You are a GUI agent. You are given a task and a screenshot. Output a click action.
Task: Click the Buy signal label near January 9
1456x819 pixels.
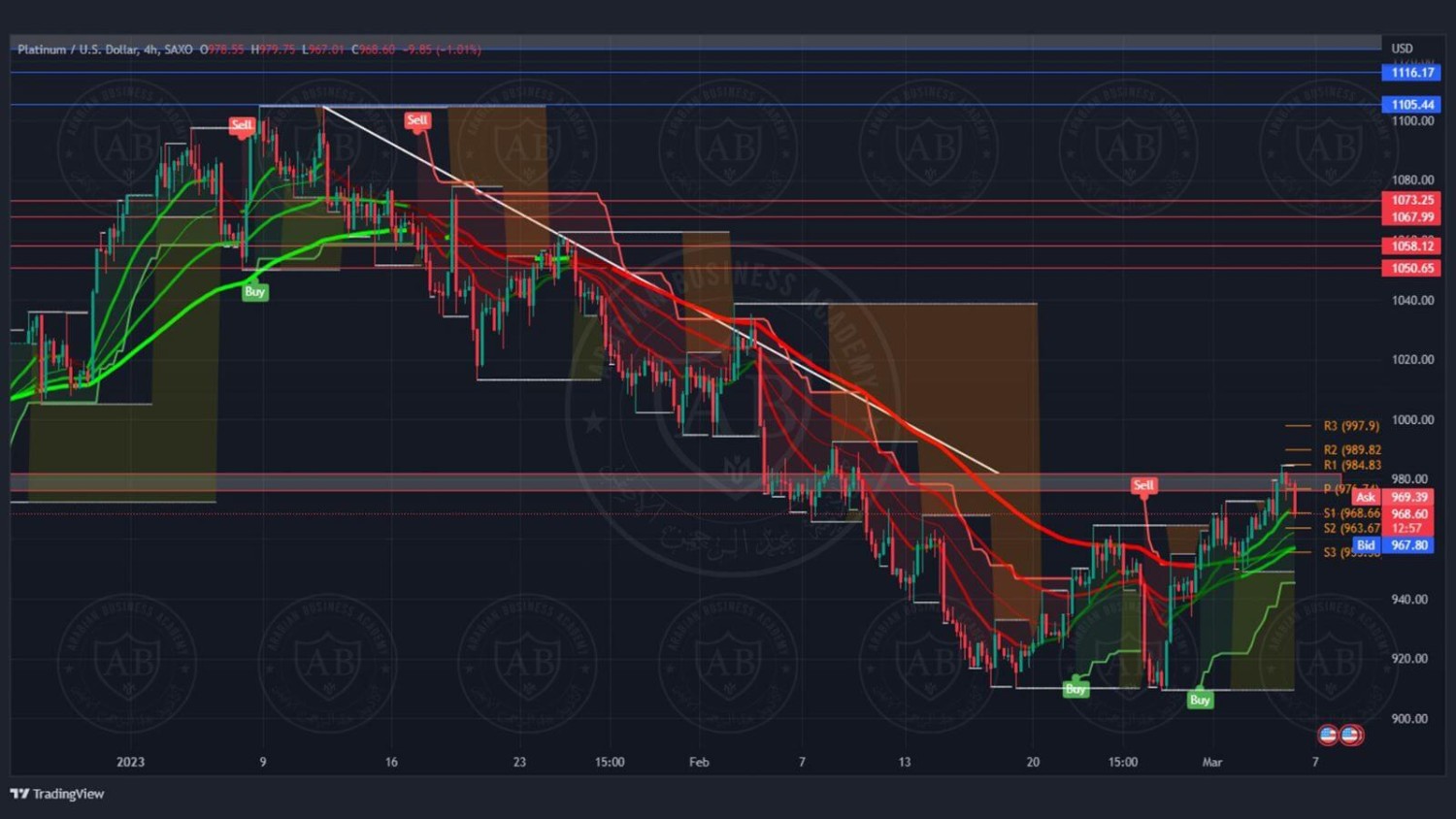pos(254,291)
